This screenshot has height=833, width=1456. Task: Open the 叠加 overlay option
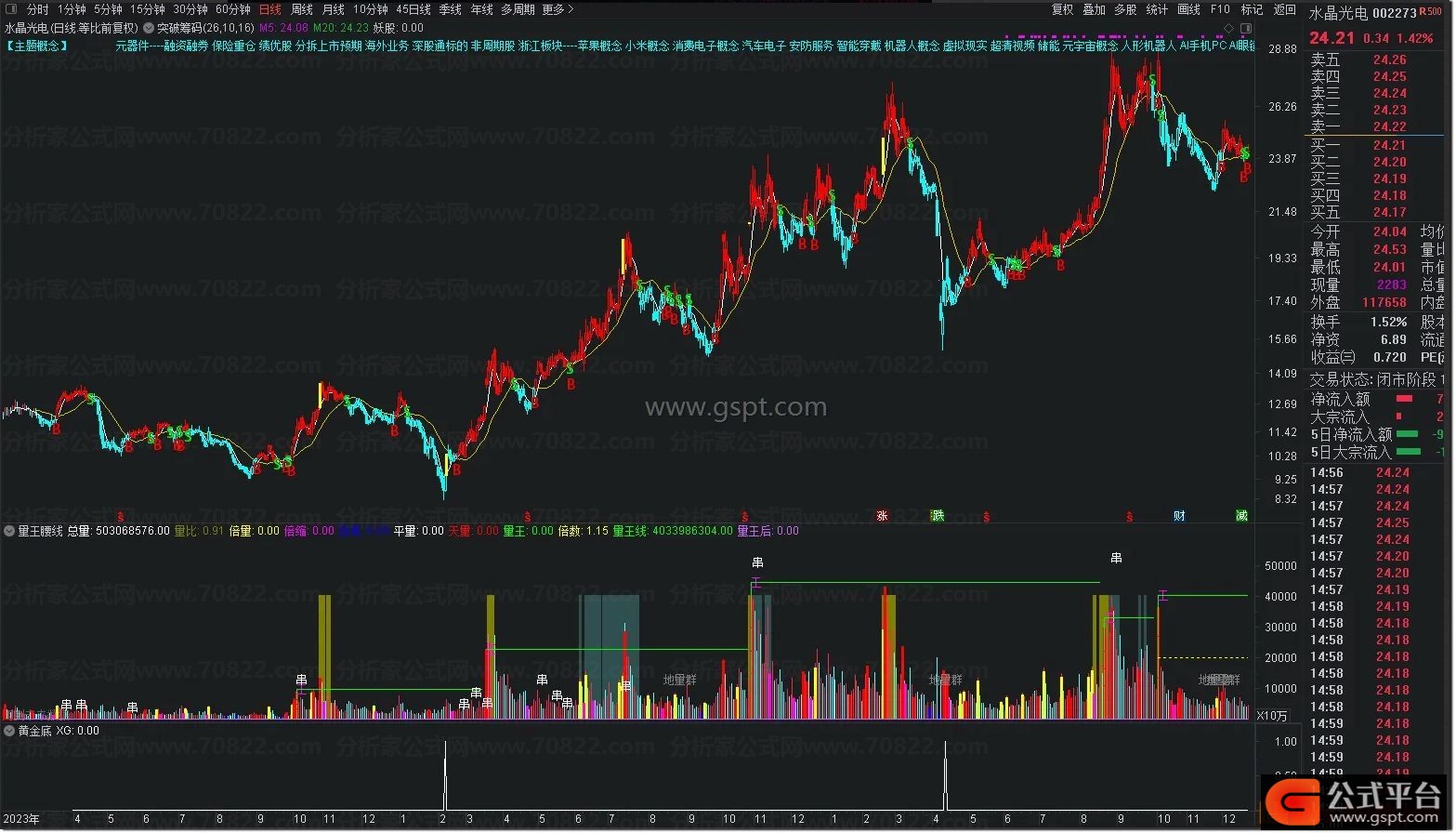(1094, 9)
